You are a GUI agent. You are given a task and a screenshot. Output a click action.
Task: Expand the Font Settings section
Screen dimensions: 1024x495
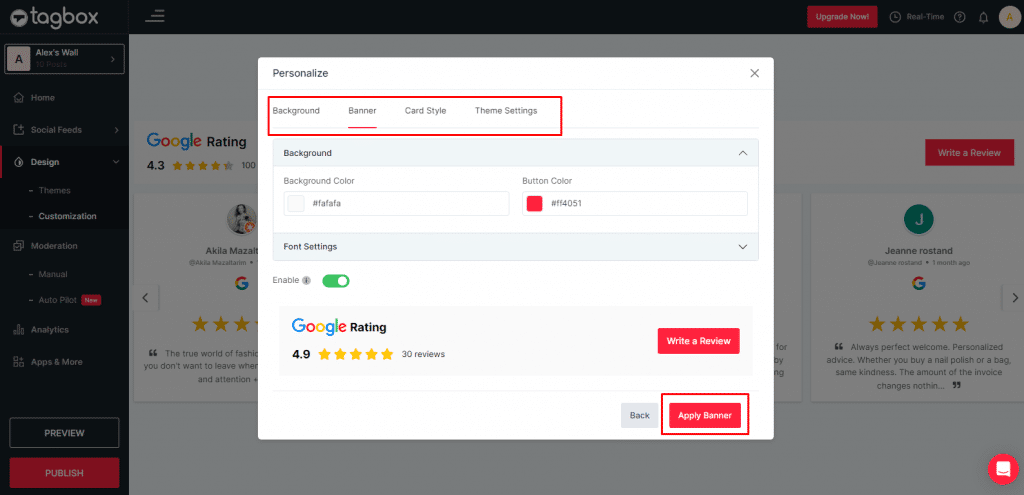(x=742, y=246)
